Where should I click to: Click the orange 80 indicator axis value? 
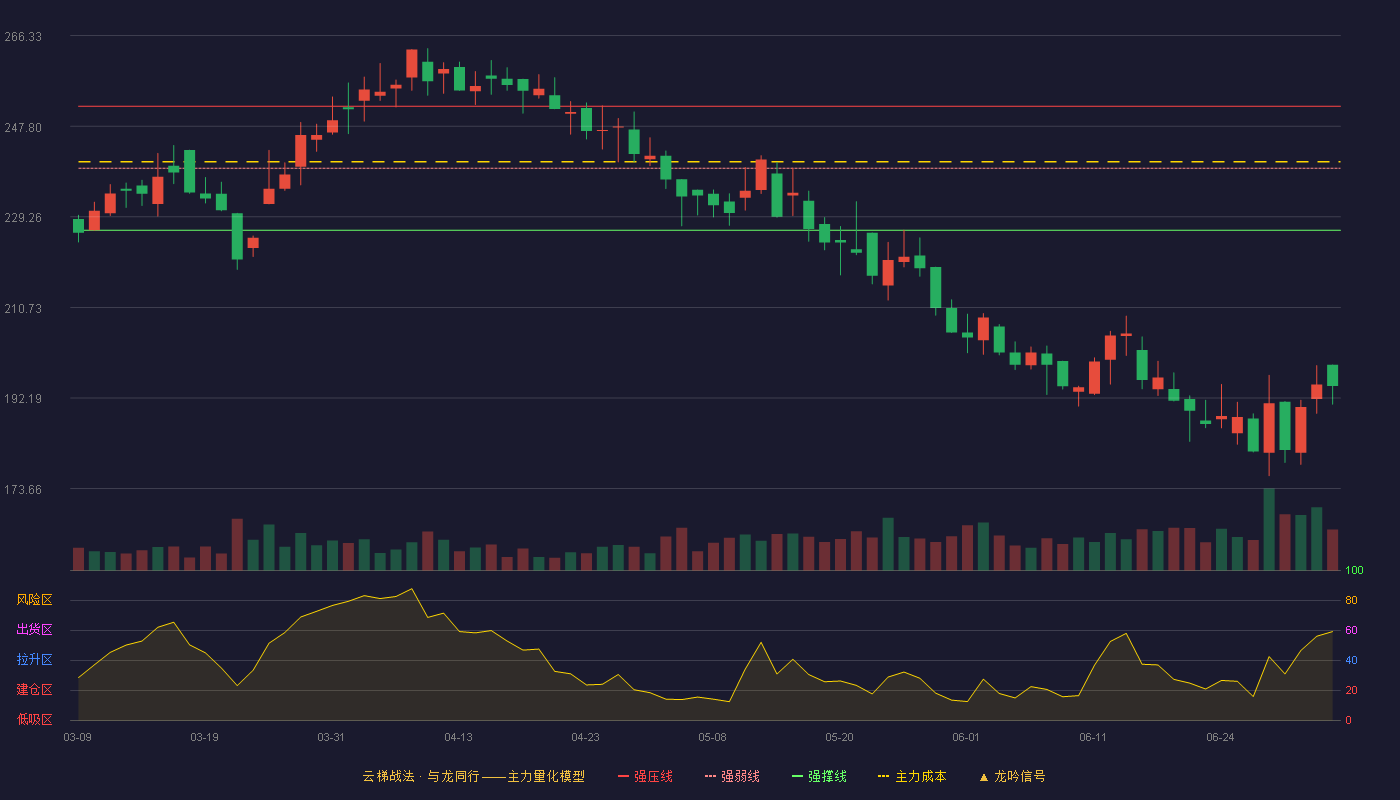point(1351,600)
